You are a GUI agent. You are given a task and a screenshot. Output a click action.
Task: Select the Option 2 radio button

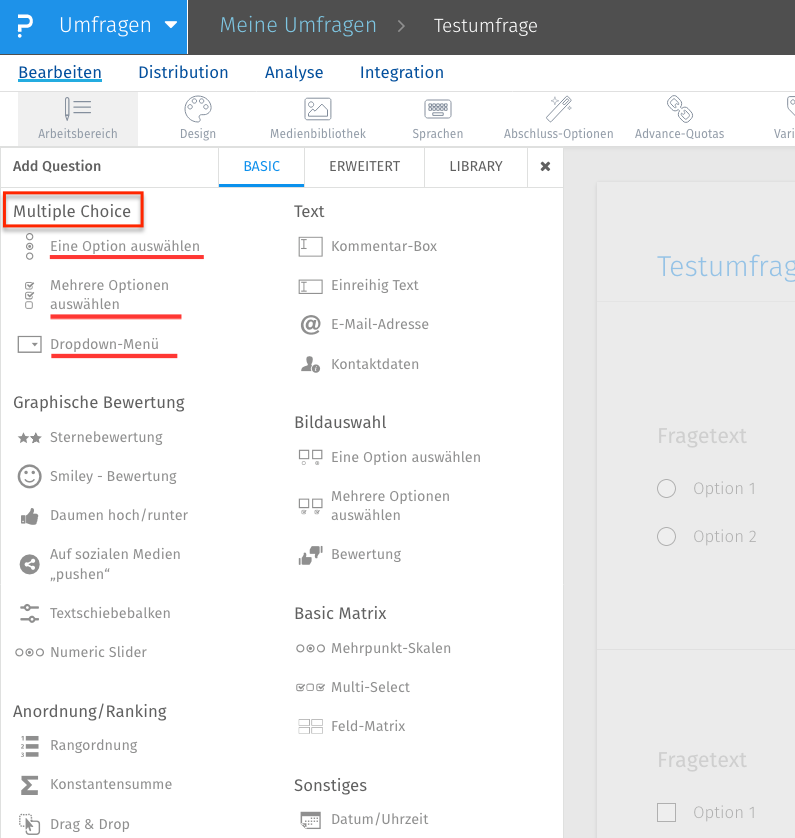tap(667, 536)
